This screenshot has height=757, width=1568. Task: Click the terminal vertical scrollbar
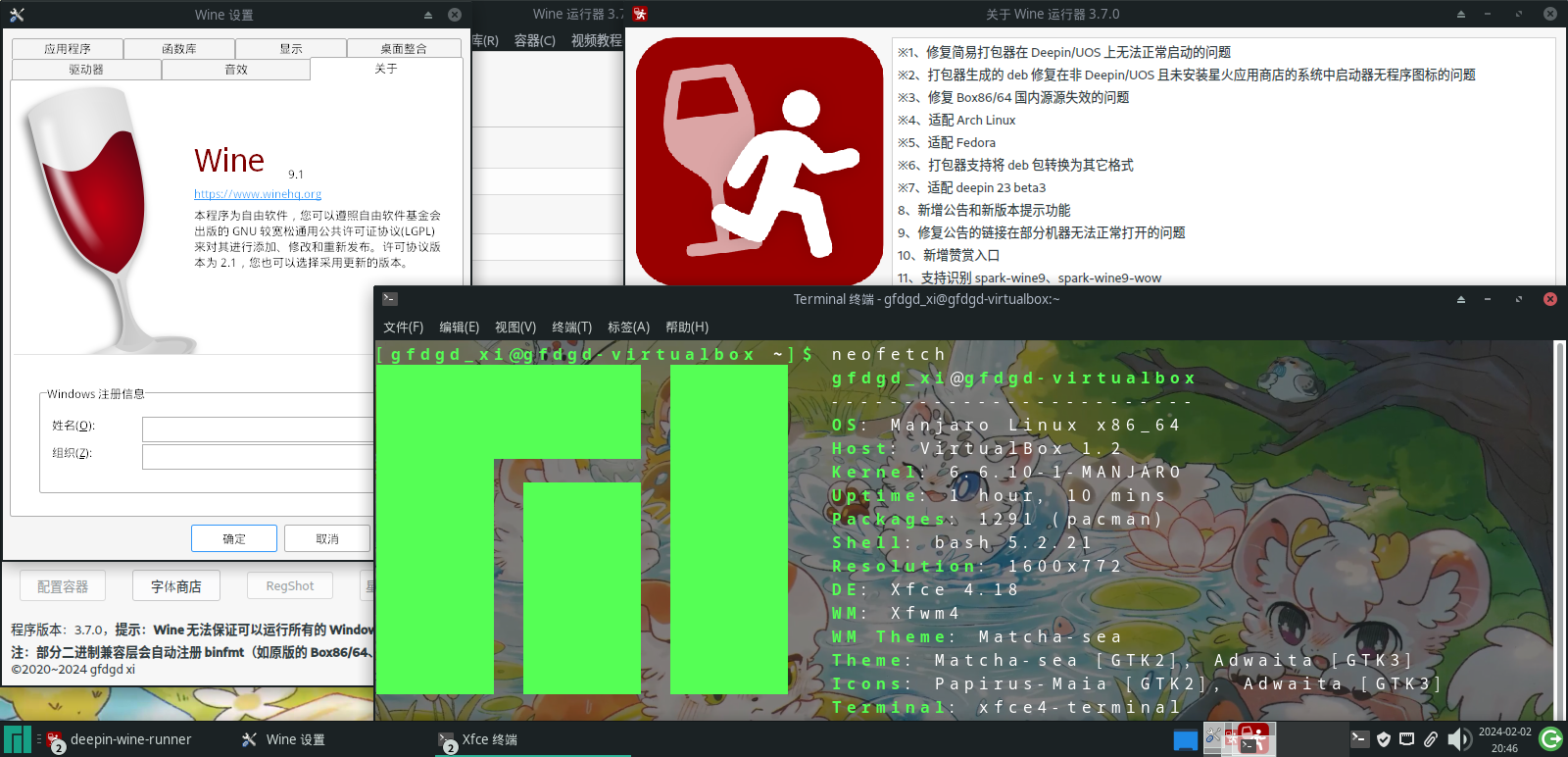(x=1559, y=530)
